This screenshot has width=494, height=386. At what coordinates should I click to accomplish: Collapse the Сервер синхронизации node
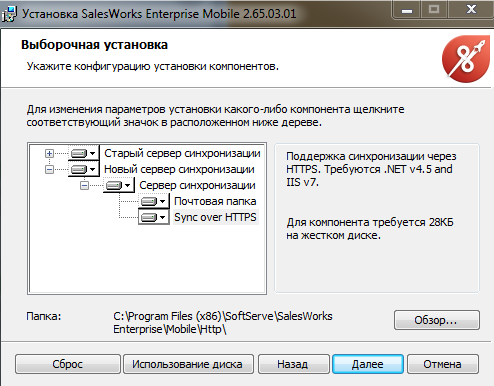click(x=84, y=185)
